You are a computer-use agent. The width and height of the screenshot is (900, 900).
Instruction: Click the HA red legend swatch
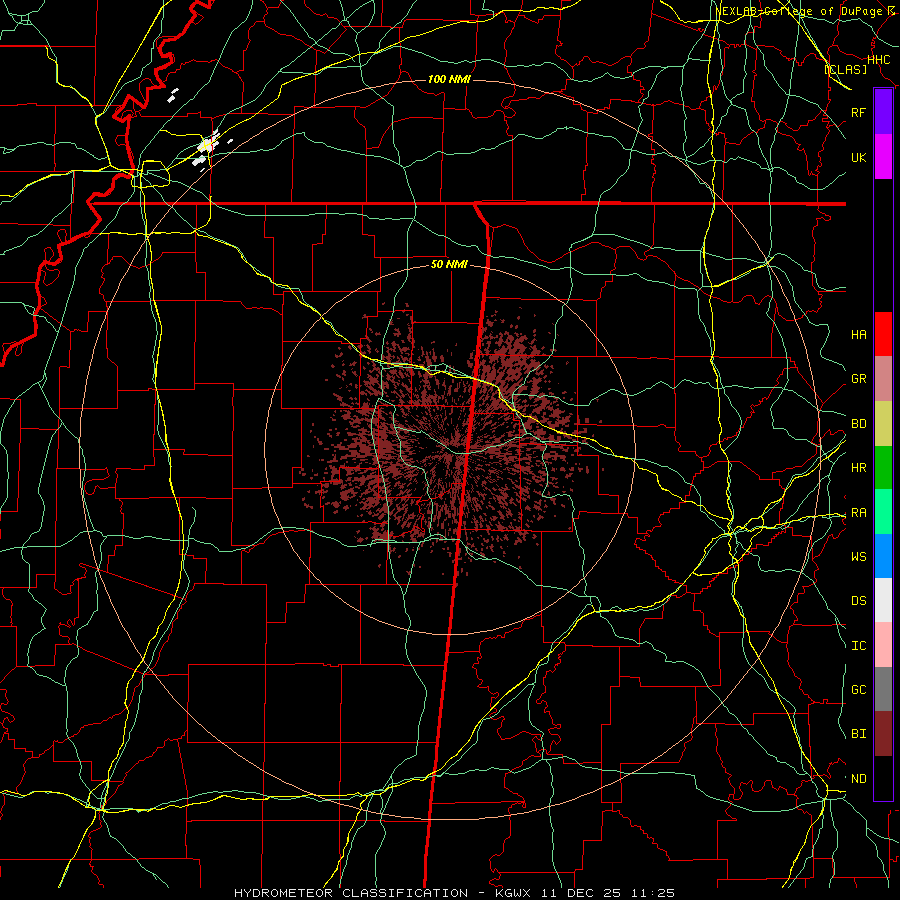click(x=883, y=334)
